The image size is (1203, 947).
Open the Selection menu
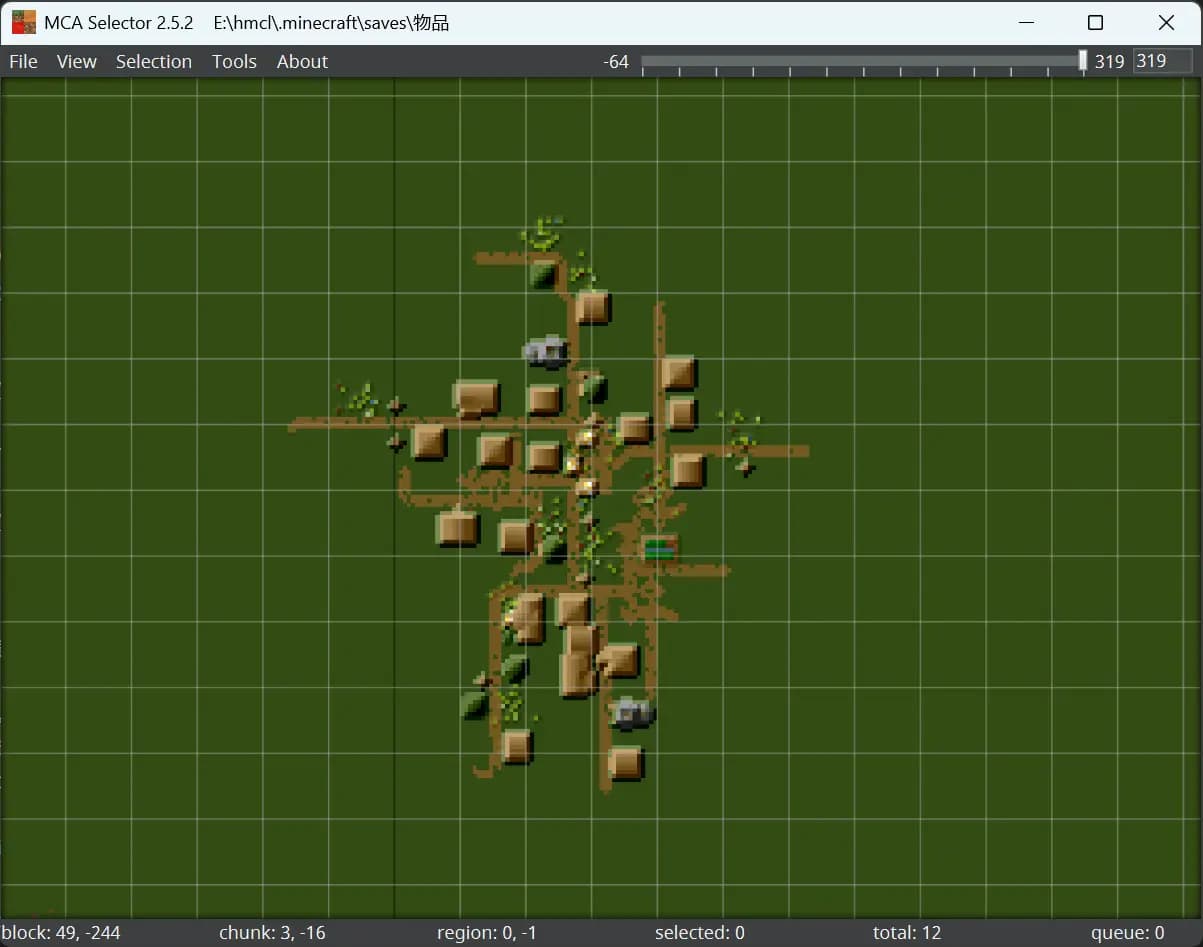(x=153, y=61)
